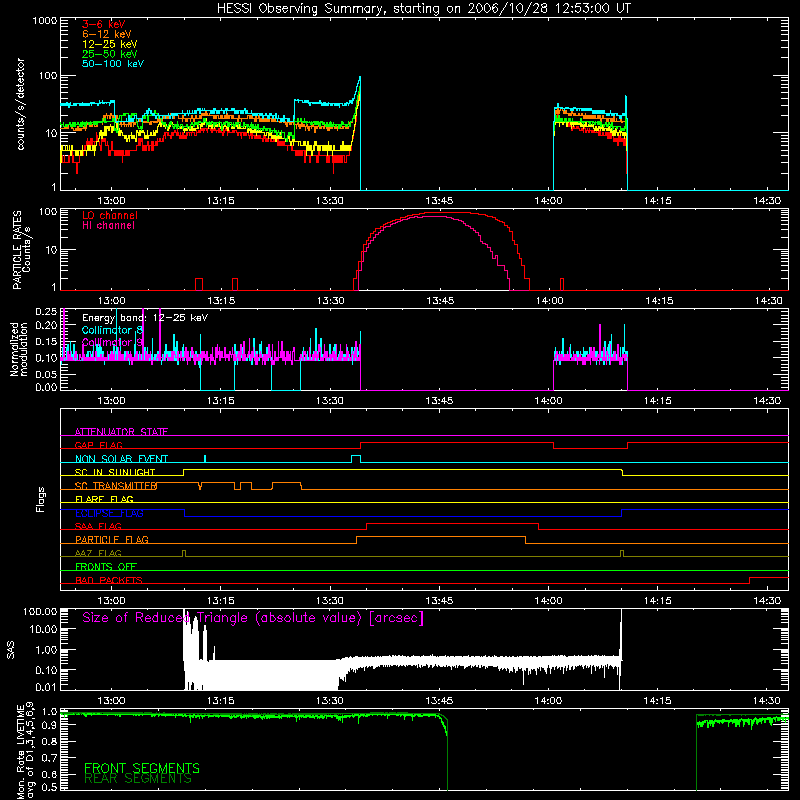Click the HESSI Observing Summary title text
This screenshot has width=800, height=800.
(423, 9)
